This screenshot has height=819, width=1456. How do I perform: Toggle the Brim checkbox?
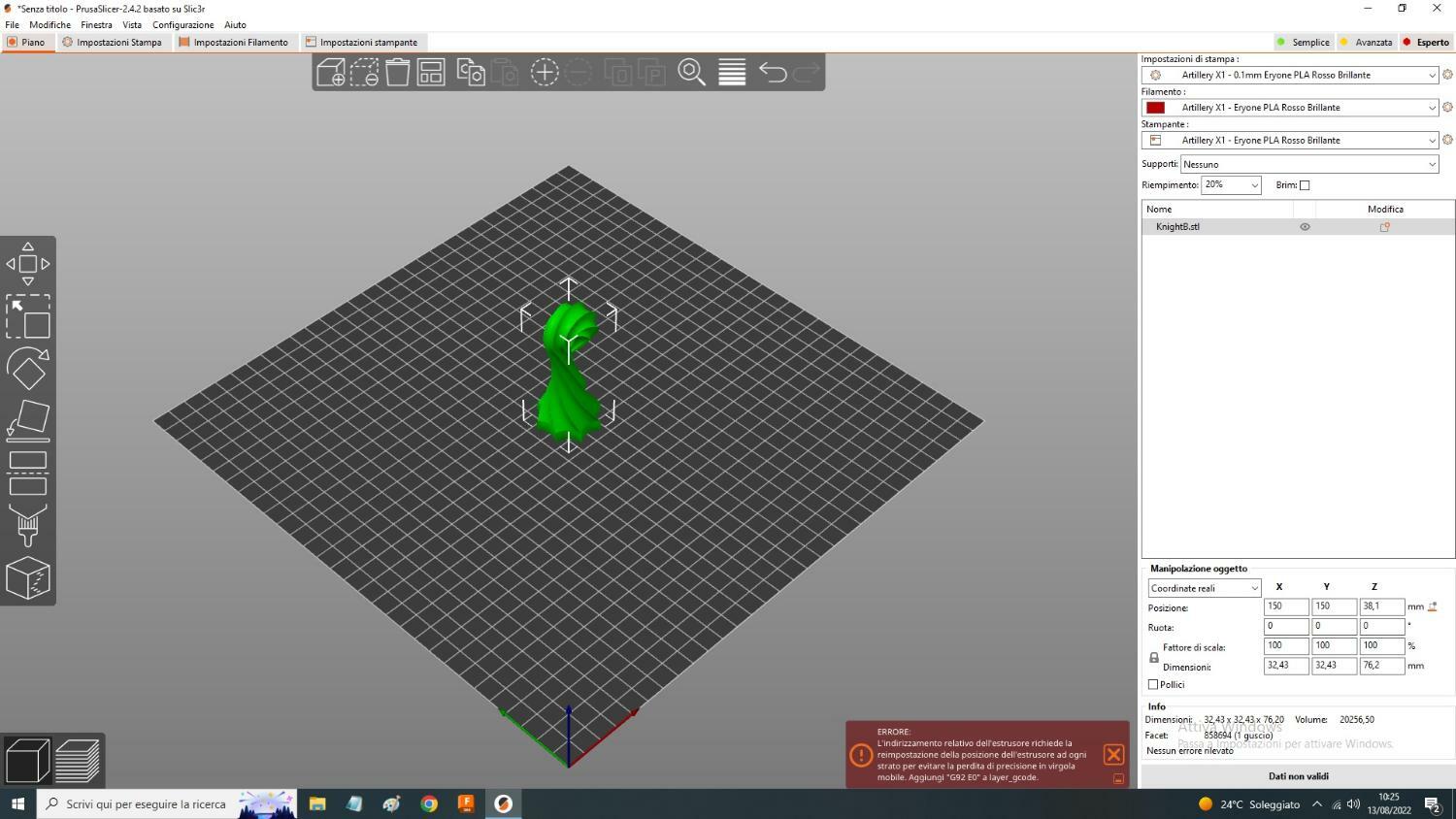(x=1305, y=185)
